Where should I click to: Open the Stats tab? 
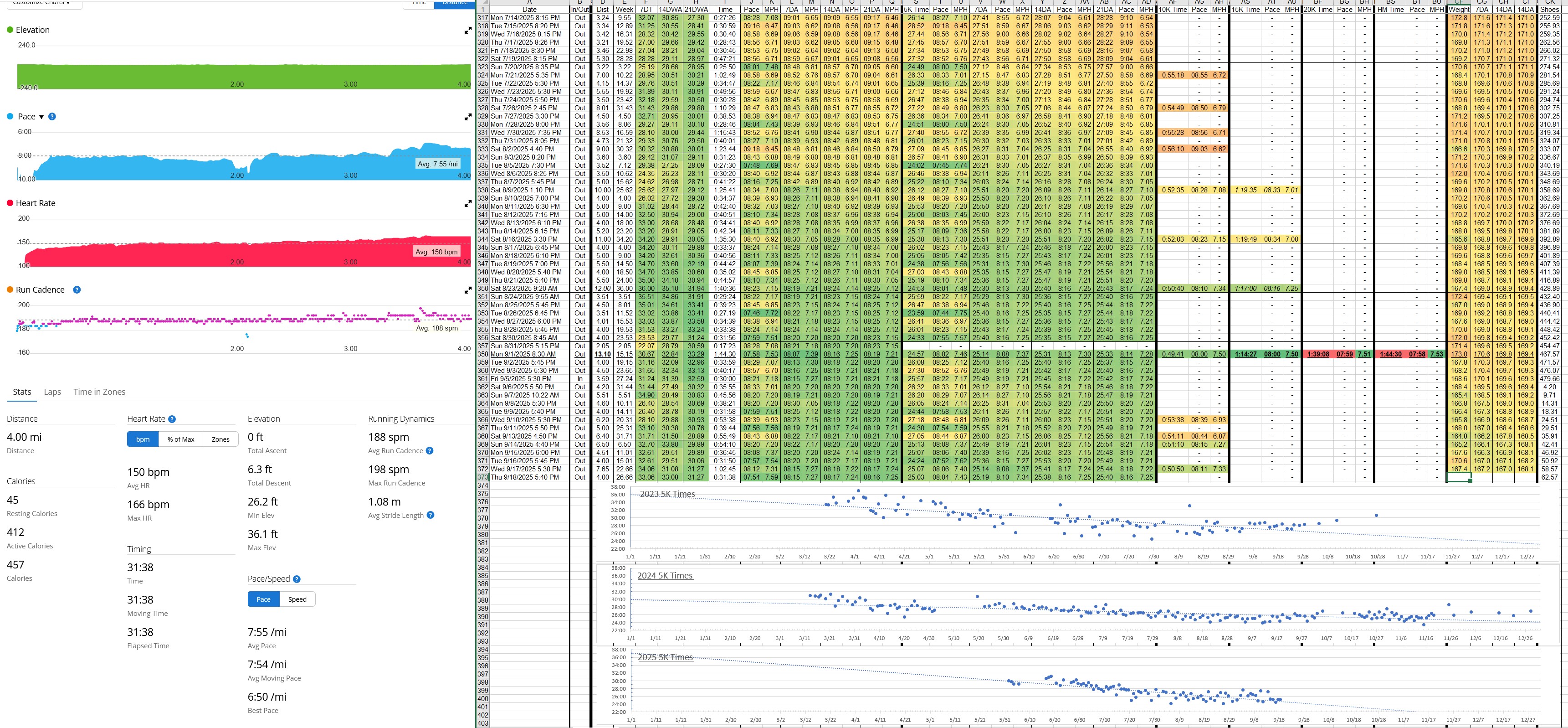coord(22,392)
